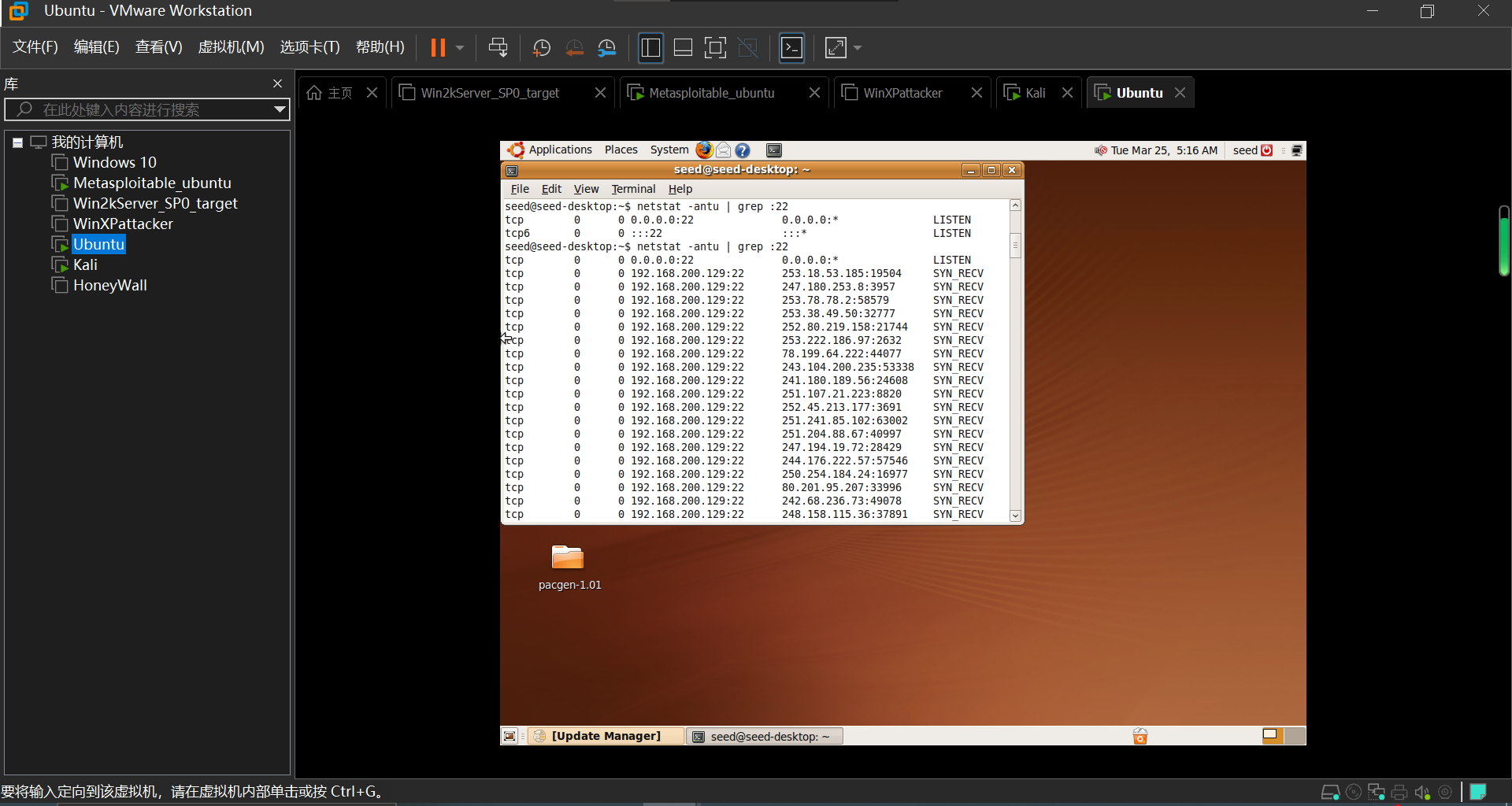Click the muted volume icon in Ubuntu panel
This screenshot has height=806, width=1512.
(1100, 150)
